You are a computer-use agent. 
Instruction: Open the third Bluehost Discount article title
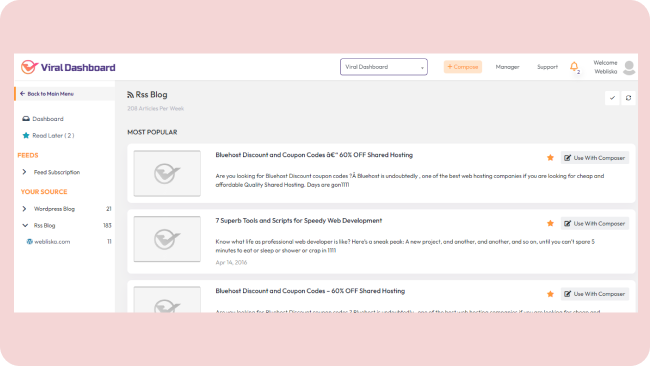pos(310,291)
